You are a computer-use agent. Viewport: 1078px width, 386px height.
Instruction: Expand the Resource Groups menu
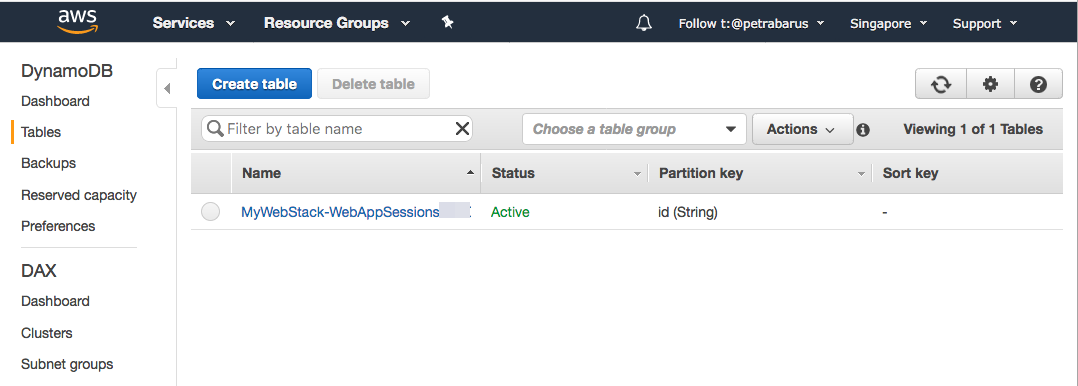pyautogui.click(x=337, y=23)
